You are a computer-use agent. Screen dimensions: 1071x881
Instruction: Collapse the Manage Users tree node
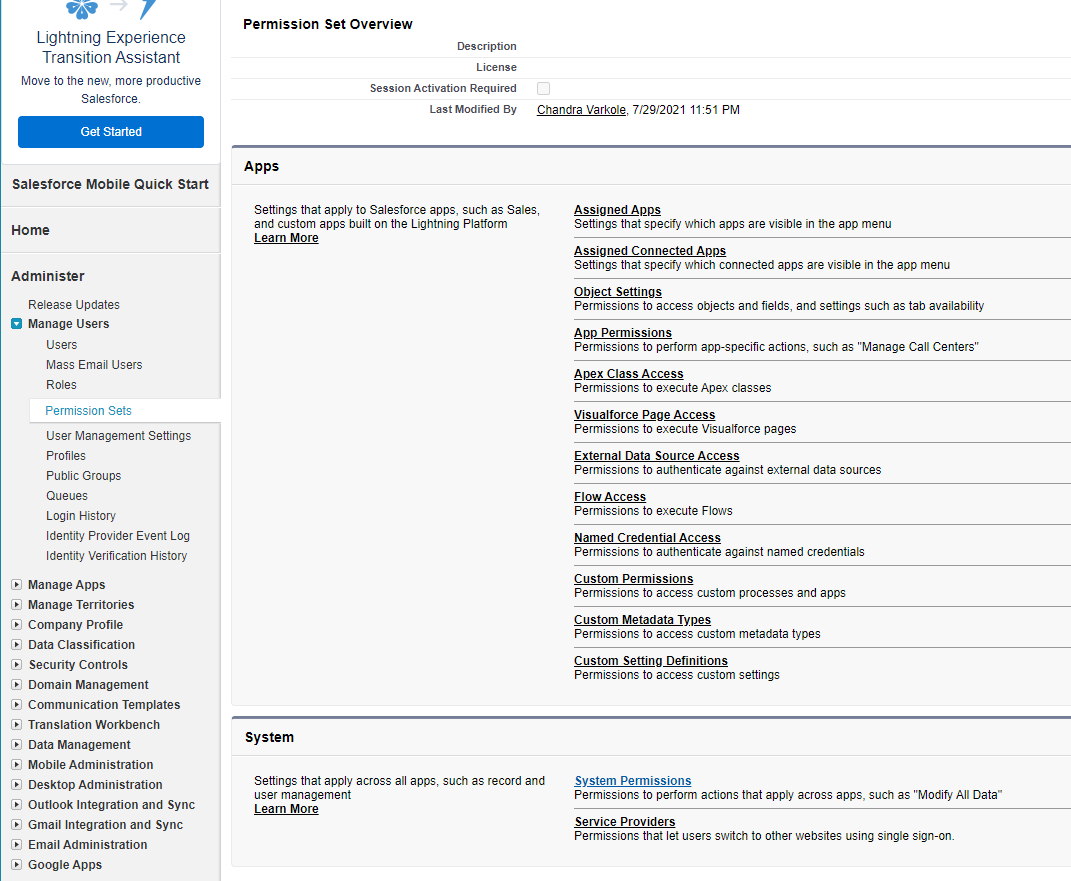16,324
